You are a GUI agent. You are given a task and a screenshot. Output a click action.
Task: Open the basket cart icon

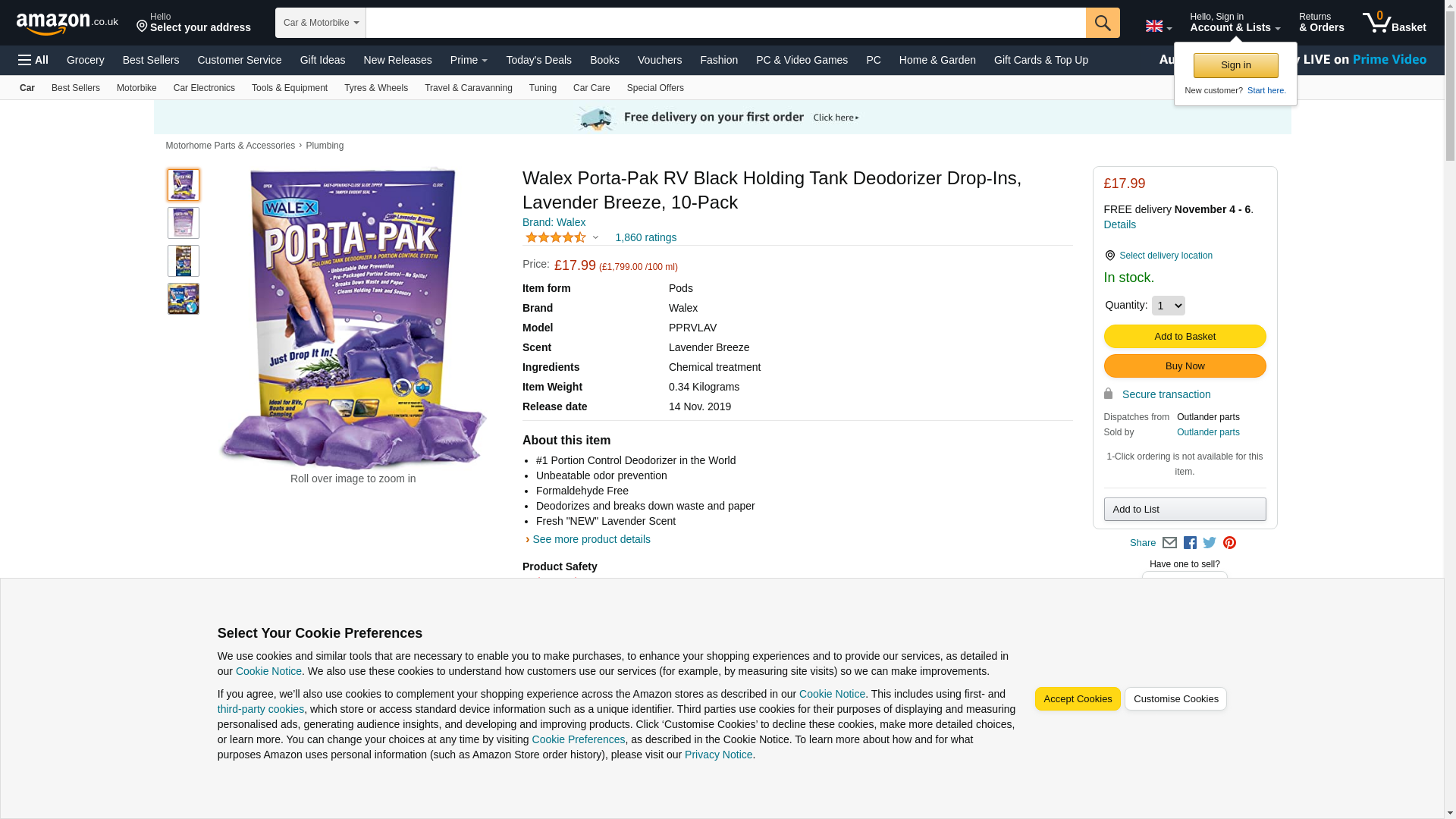pyautogui.click(x=1394, y=23)
